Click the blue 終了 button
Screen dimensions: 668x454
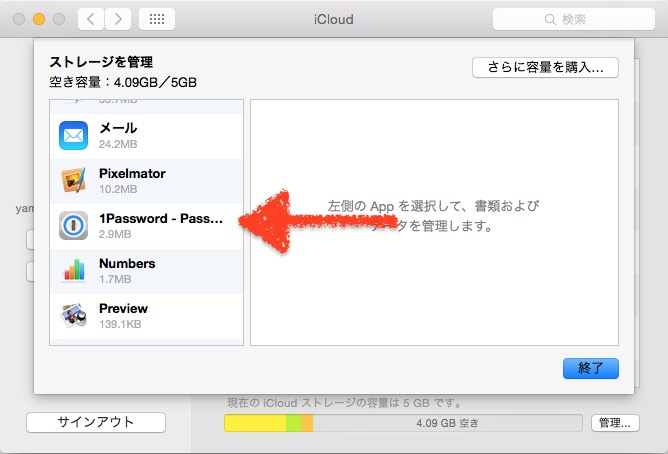point(590,368)
